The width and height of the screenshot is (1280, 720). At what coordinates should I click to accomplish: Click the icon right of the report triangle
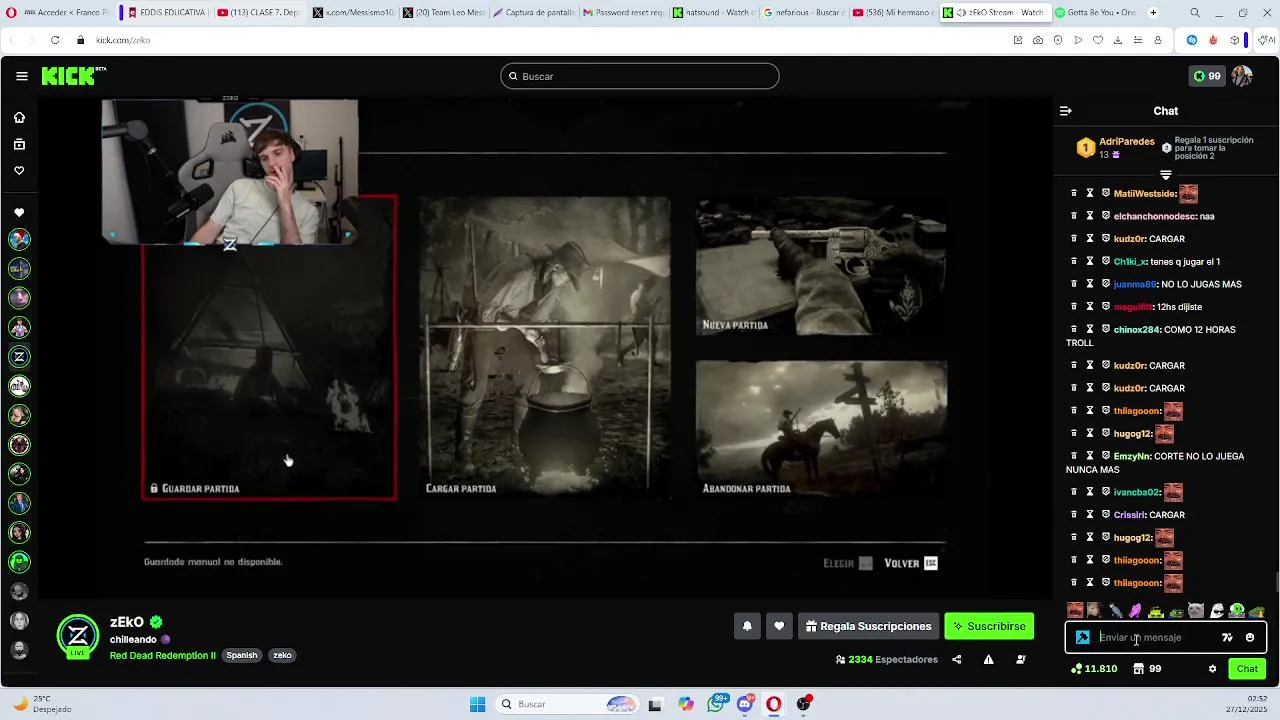[x=1021, y=660]
